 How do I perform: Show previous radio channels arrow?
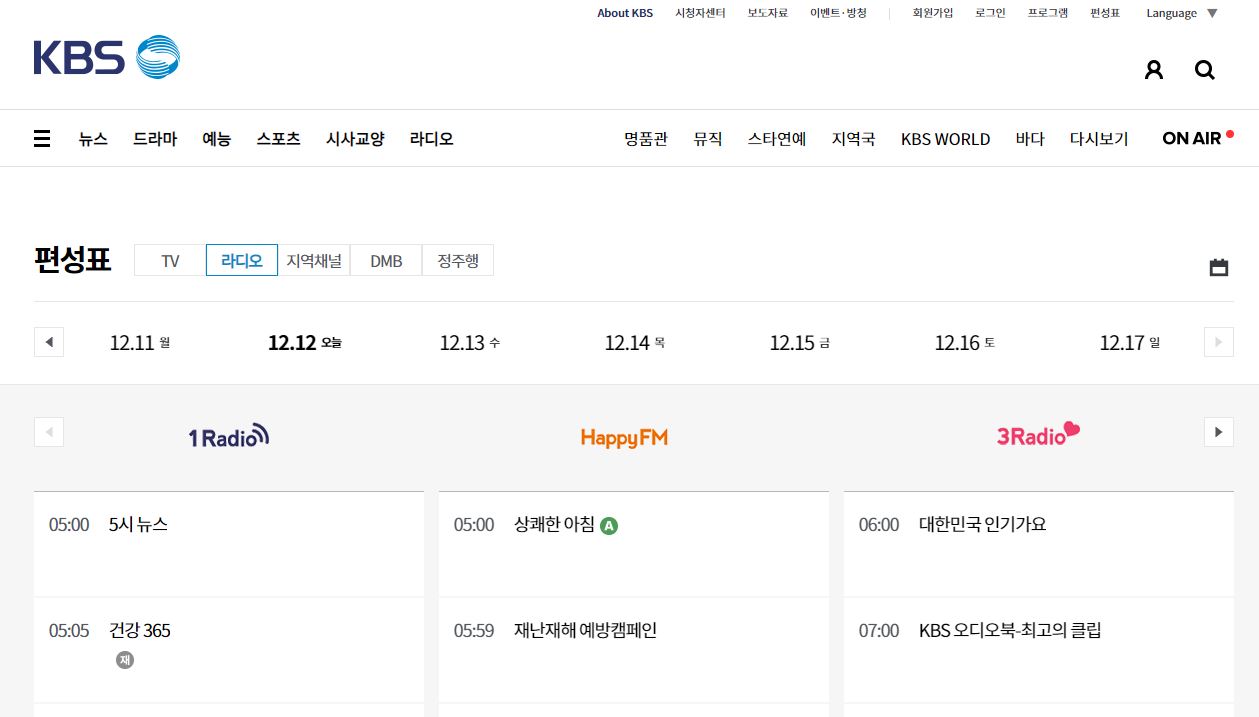[48, 432]
